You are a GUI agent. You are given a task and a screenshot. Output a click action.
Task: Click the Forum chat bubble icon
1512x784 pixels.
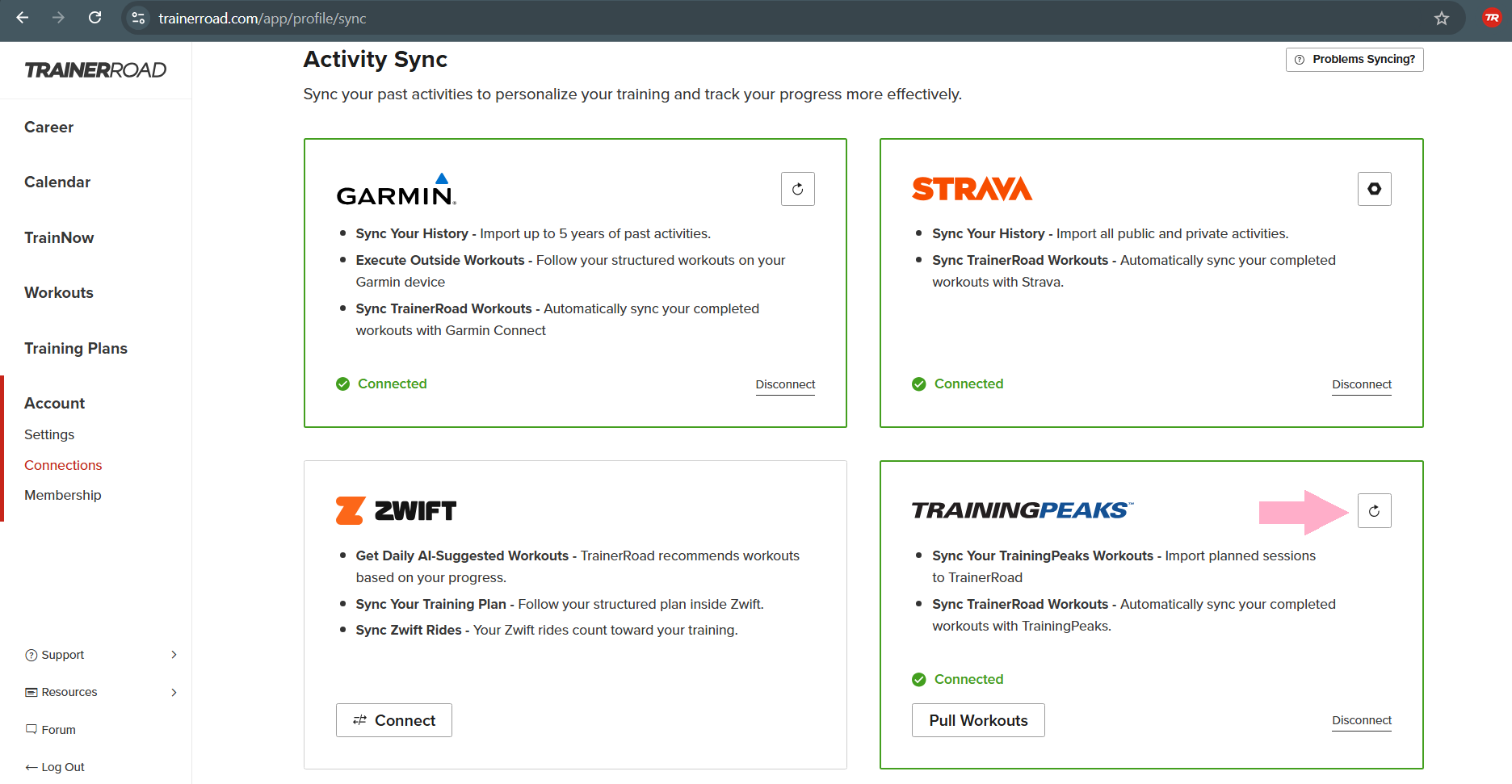tap(31, 729)
